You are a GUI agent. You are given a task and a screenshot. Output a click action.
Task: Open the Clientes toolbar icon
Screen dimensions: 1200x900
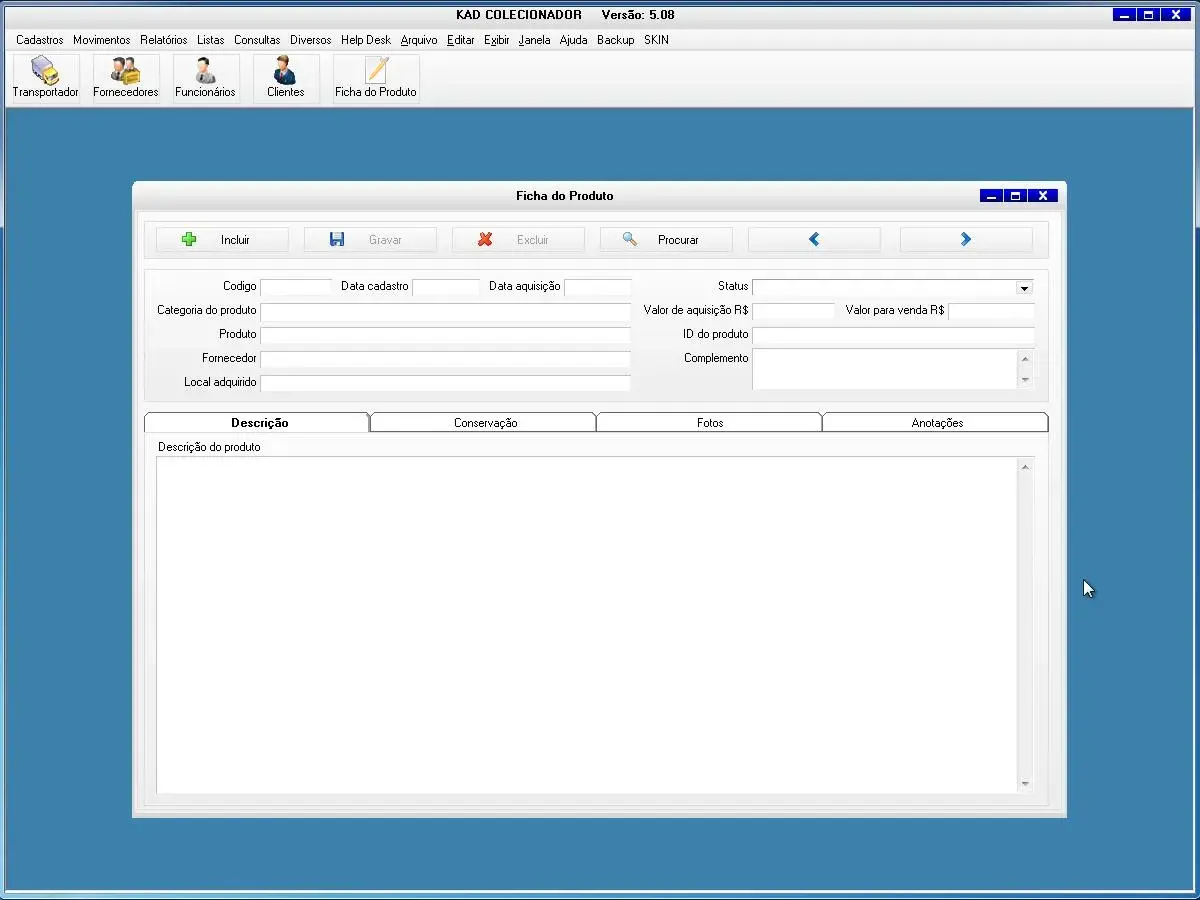285,78
